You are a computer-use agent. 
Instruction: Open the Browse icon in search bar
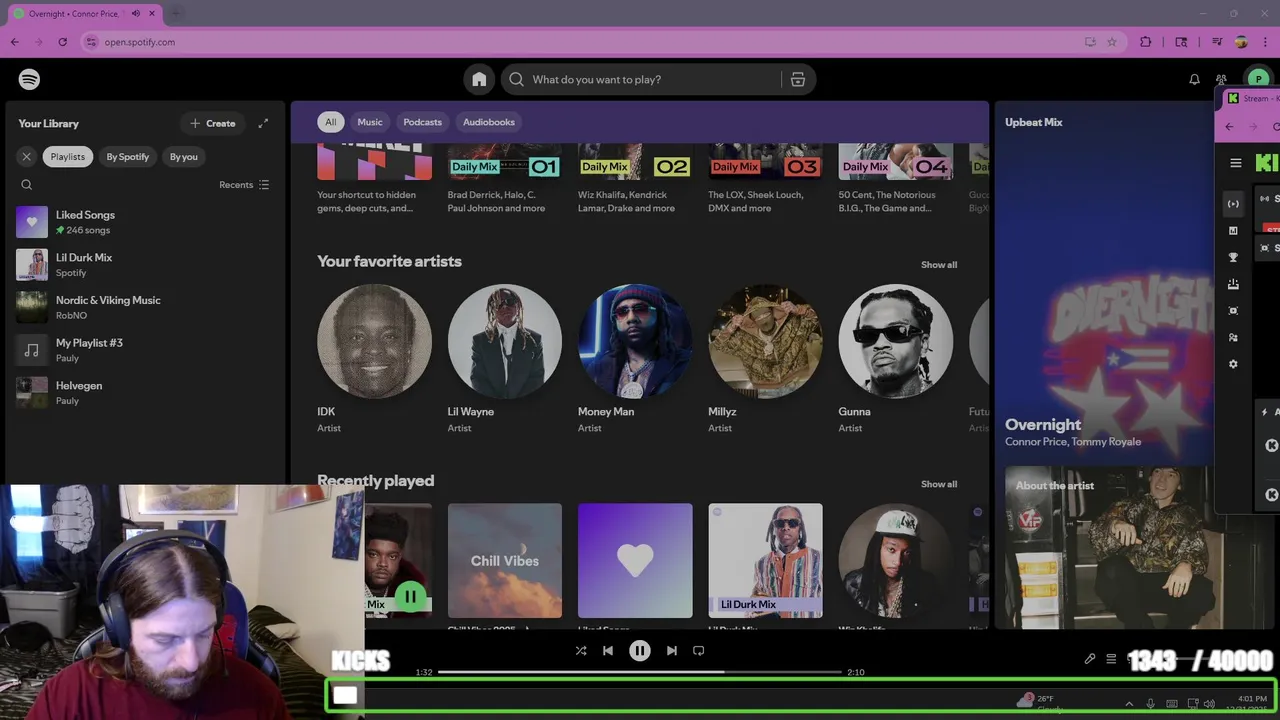click(798, 79)
